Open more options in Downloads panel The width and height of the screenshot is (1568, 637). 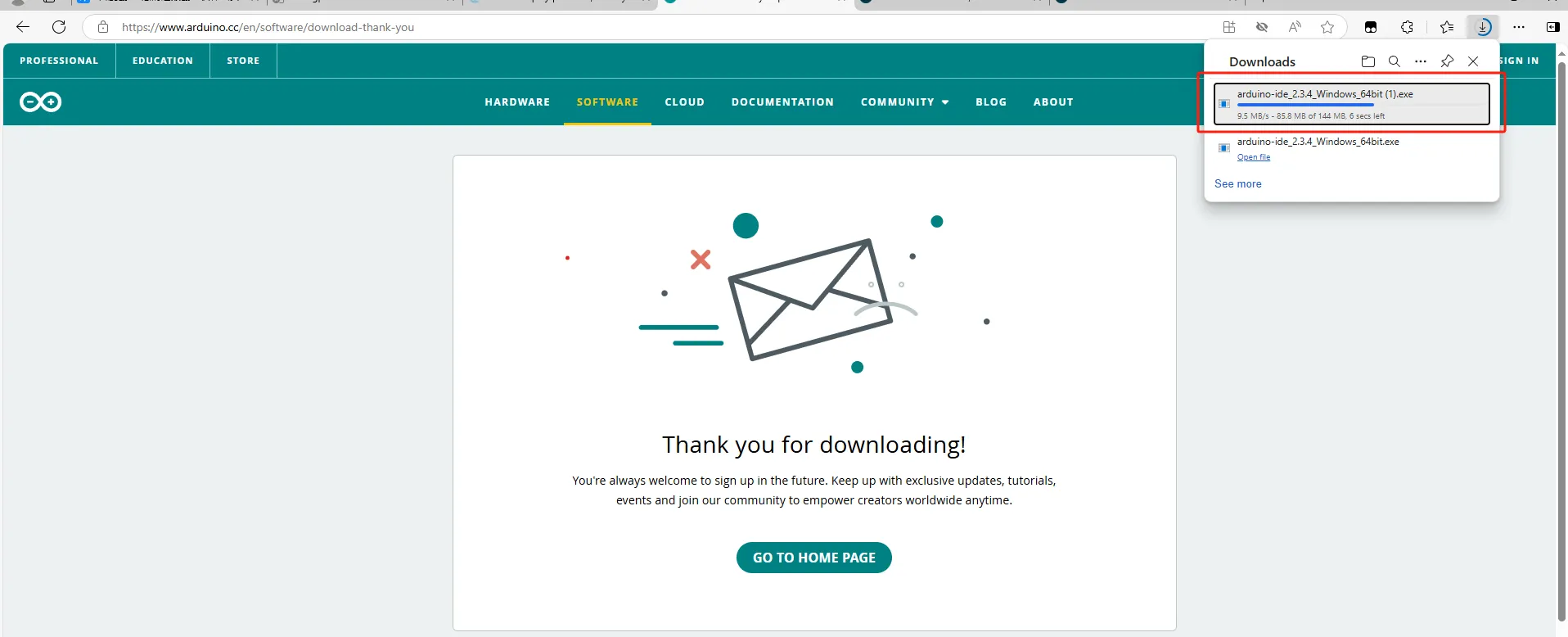[1421, 61]
